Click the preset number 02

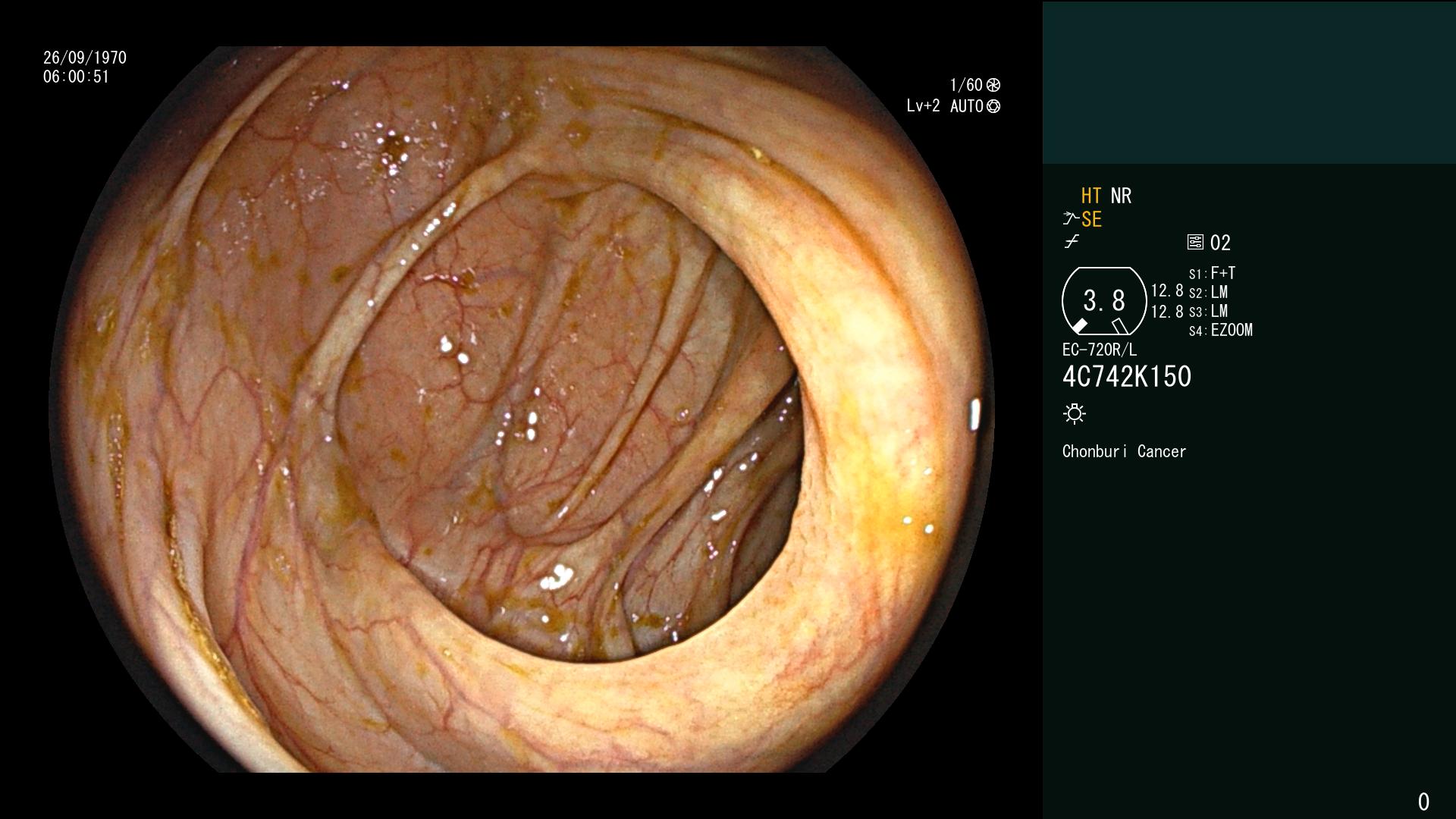pyautogui.click(x=1220, y=243)
